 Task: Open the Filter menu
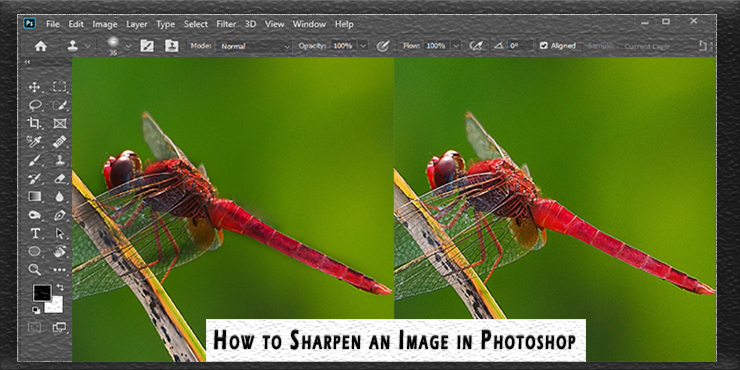pos(227,24)
